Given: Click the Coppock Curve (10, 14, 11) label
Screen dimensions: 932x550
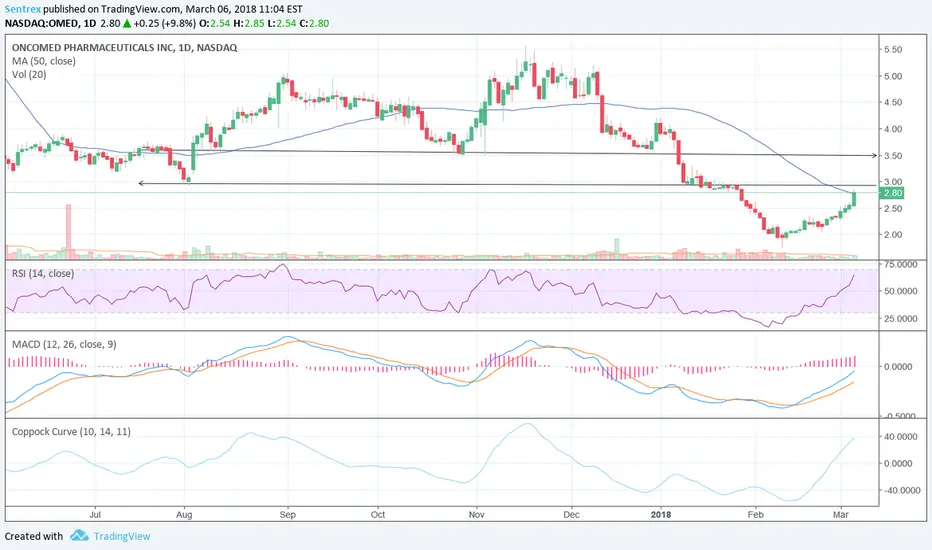Looking at the screenshot, I should click(71, 432).
